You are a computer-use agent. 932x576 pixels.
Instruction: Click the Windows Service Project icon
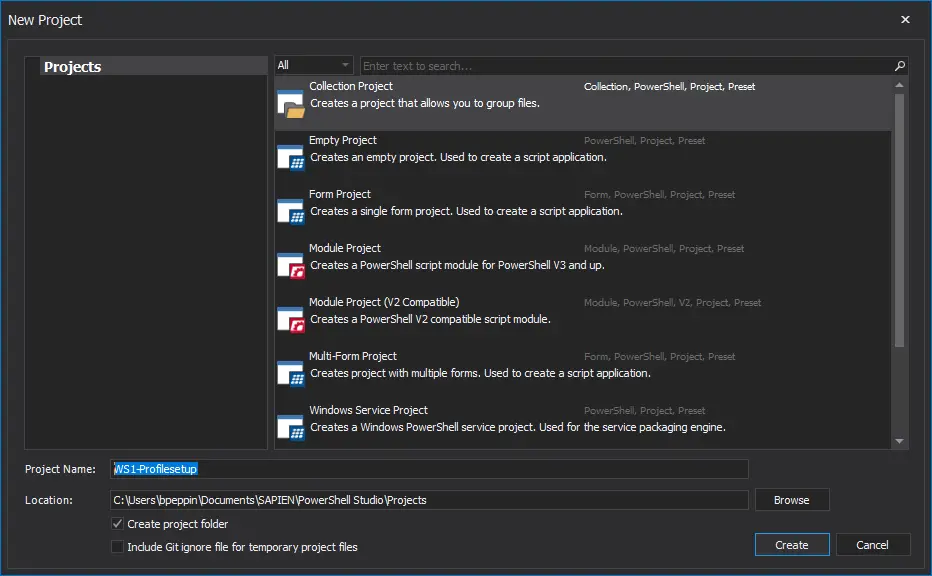point(291,428)
